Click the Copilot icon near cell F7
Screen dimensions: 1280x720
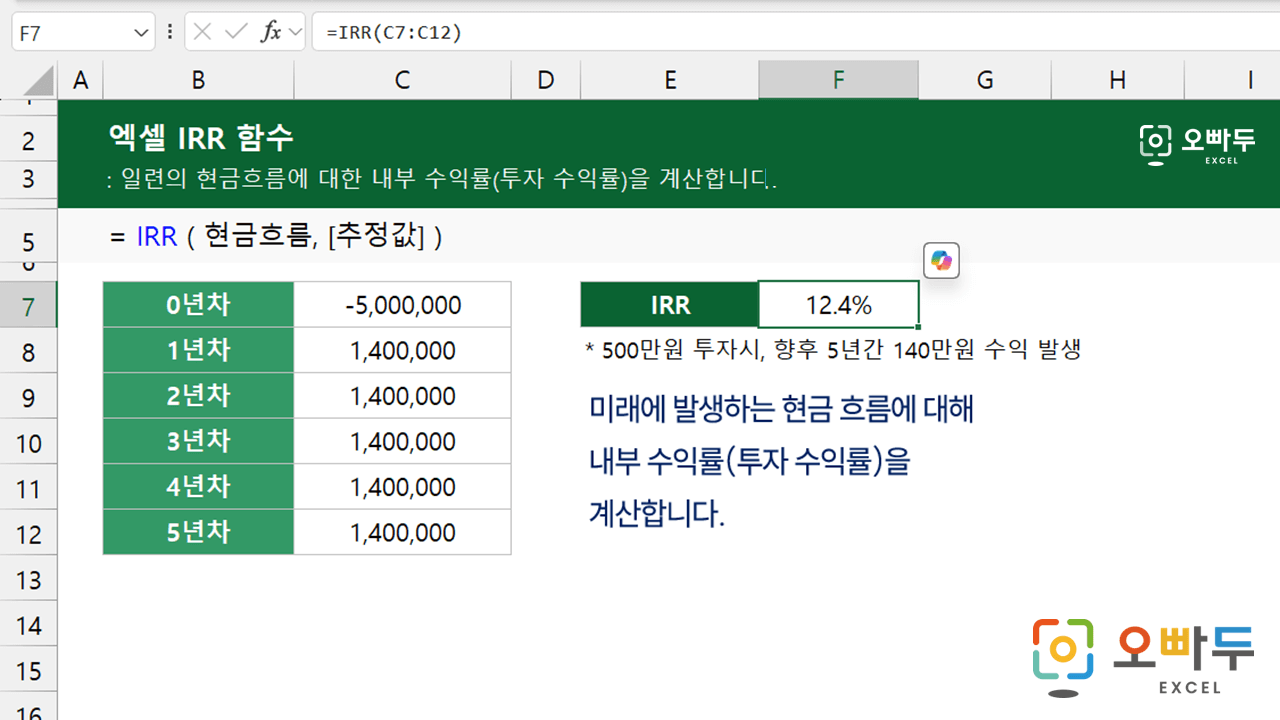click(941, 261)
